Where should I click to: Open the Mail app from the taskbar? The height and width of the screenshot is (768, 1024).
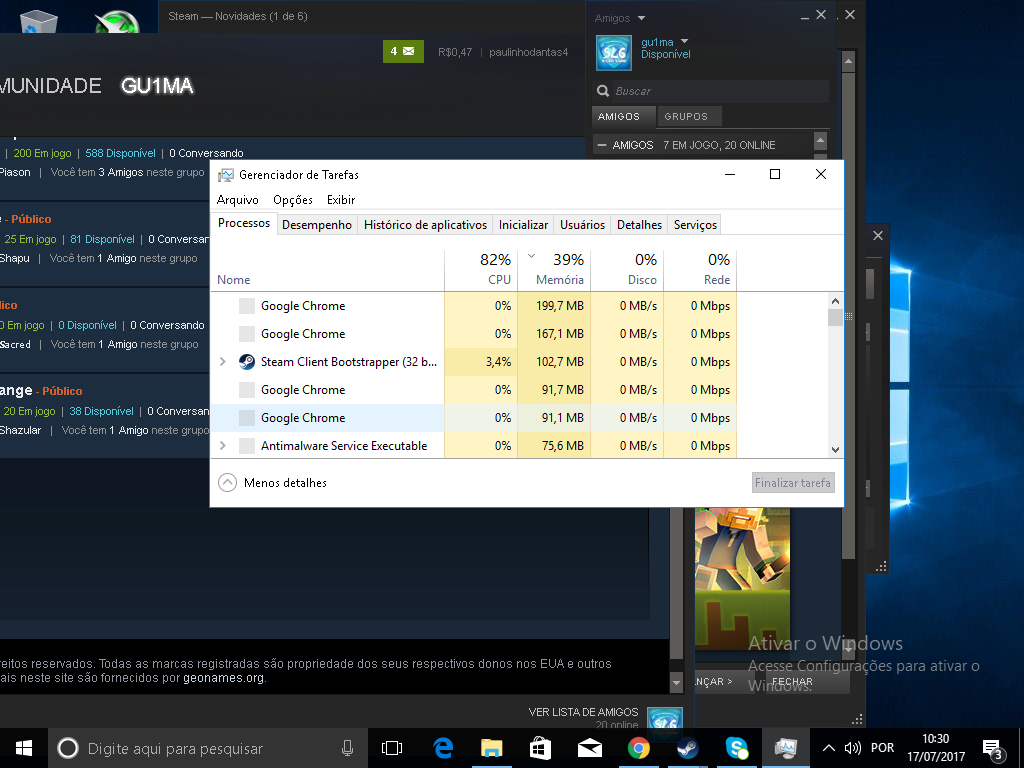pos(590,748)
